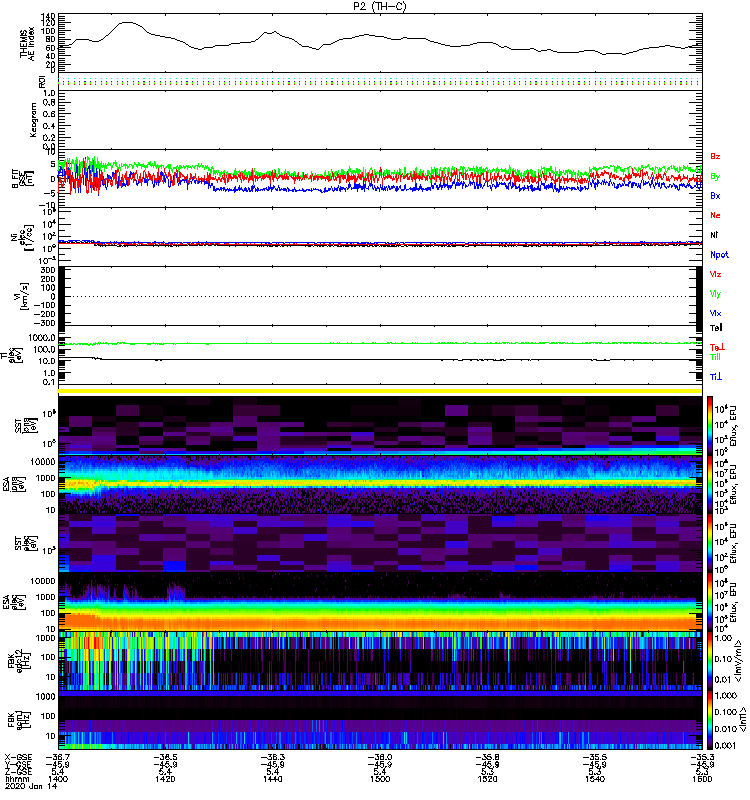Click the "1420" time tick label
This screenshot has height=800, width=750.
(165, 779)
